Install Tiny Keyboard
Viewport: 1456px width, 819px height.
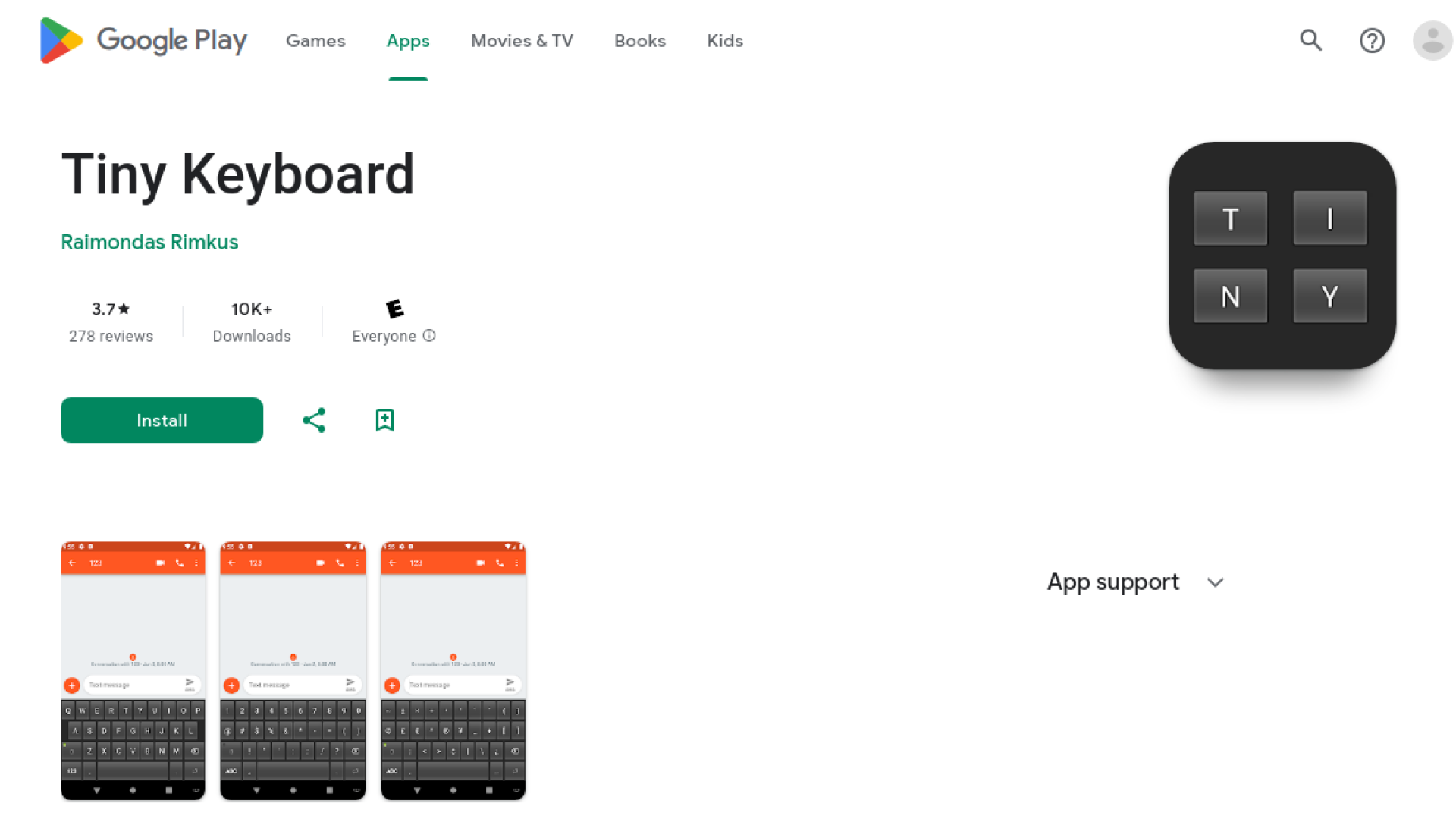162,420
